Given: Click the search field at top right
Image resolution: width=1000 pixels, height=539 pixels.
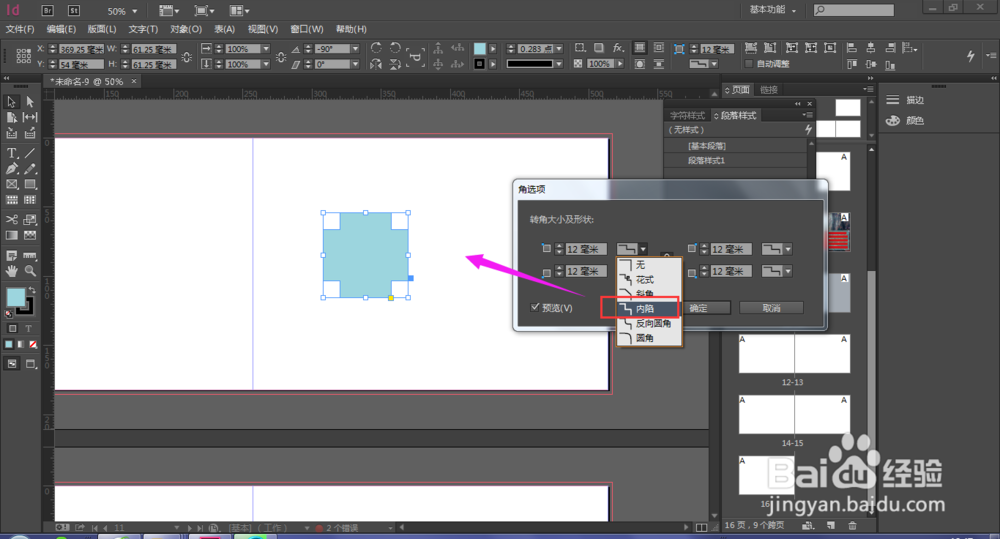Looking at the screenshot, I should click(x=855, y=10).
